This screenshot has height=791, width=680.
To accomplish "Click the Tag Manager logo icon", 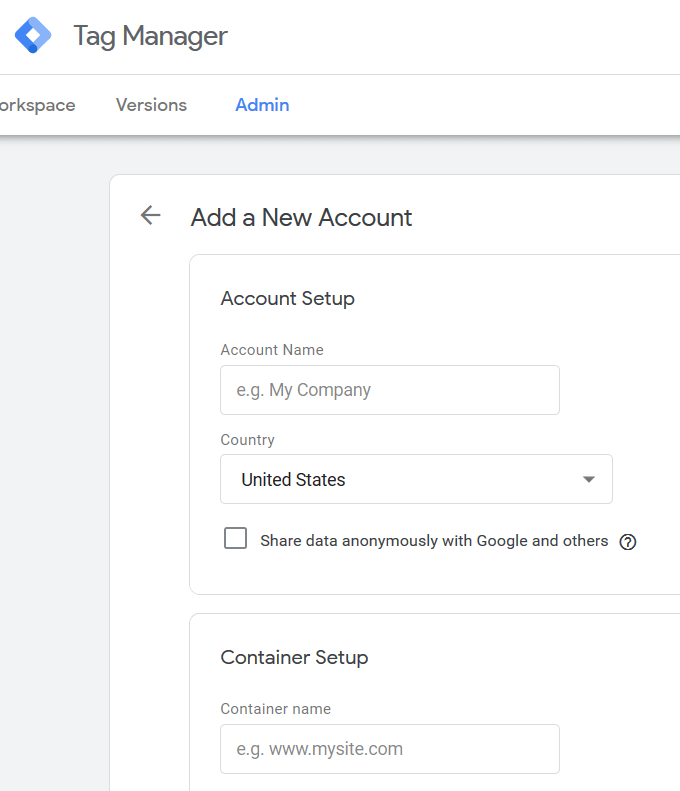I will click(x=33, y=36).
